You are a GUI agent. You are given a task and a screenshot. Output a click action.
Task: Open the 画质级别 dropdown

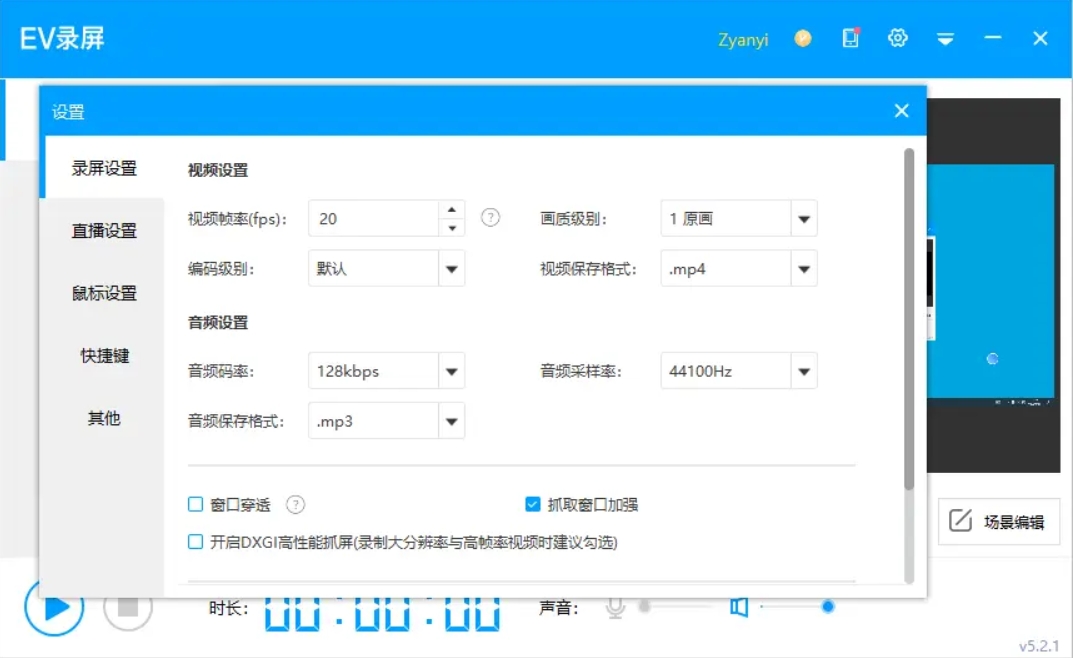coord(738,219)
